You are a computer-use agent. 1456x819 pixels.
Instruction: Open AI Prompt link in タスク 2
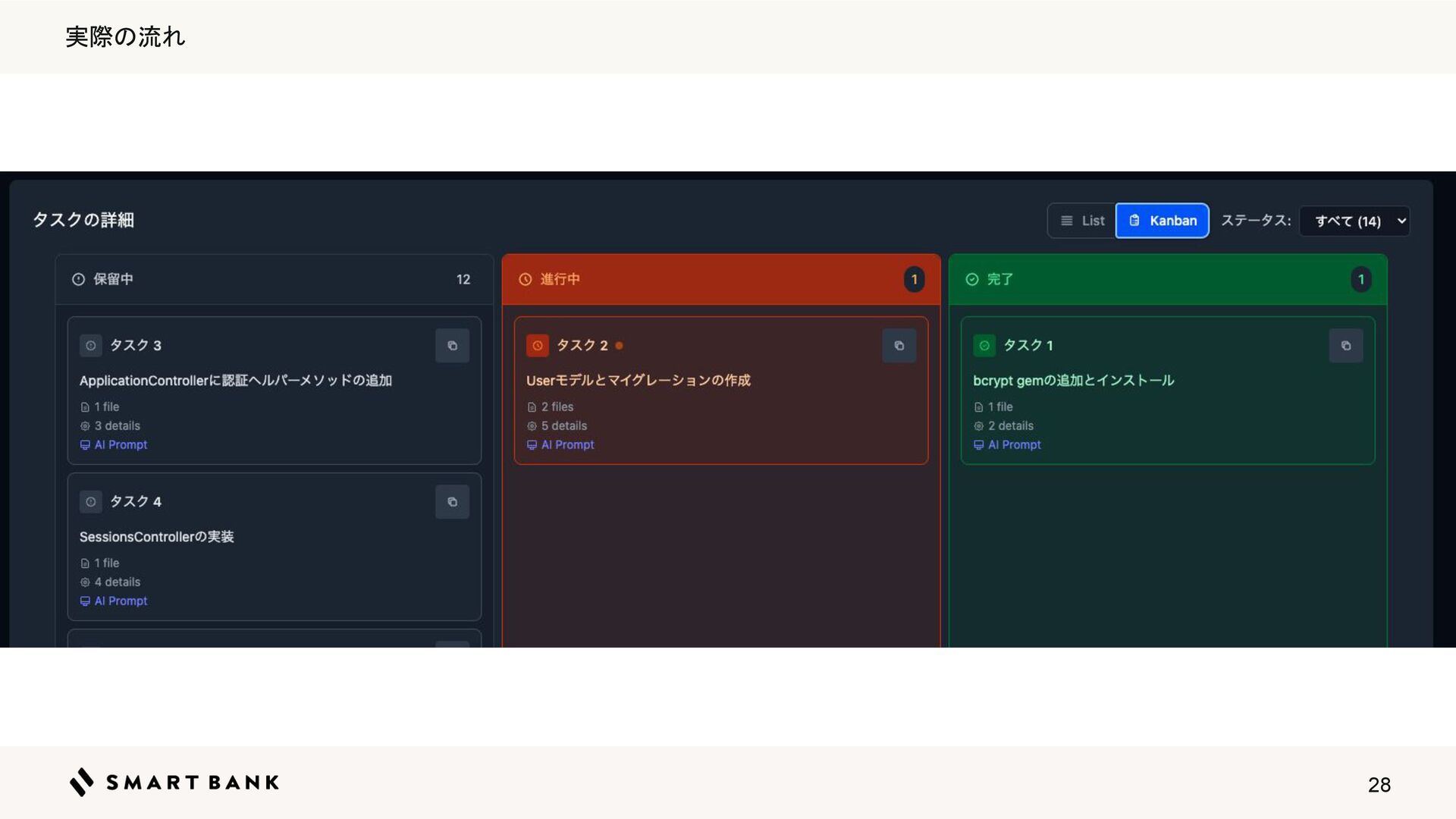[566, 445]
